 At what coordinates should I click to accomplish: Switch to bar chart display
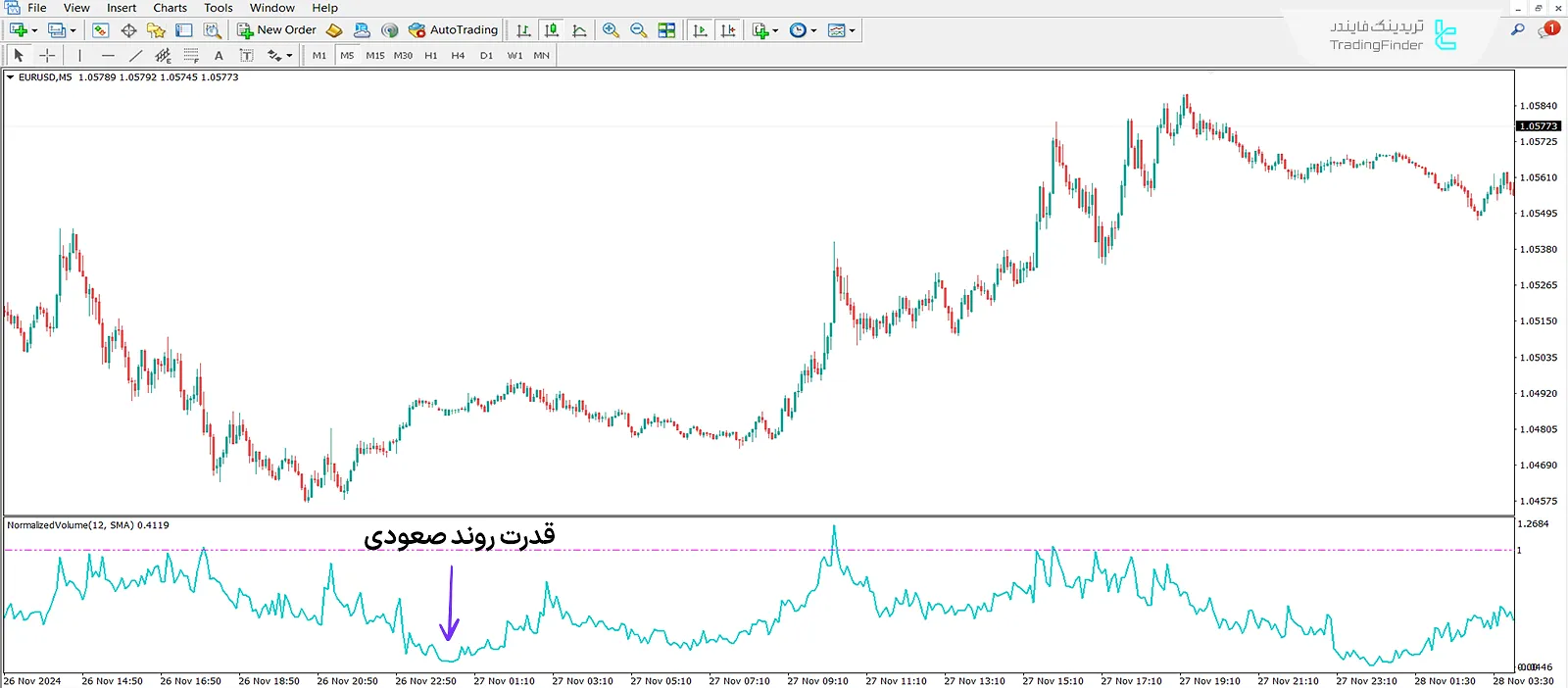[x=523, y=30]
